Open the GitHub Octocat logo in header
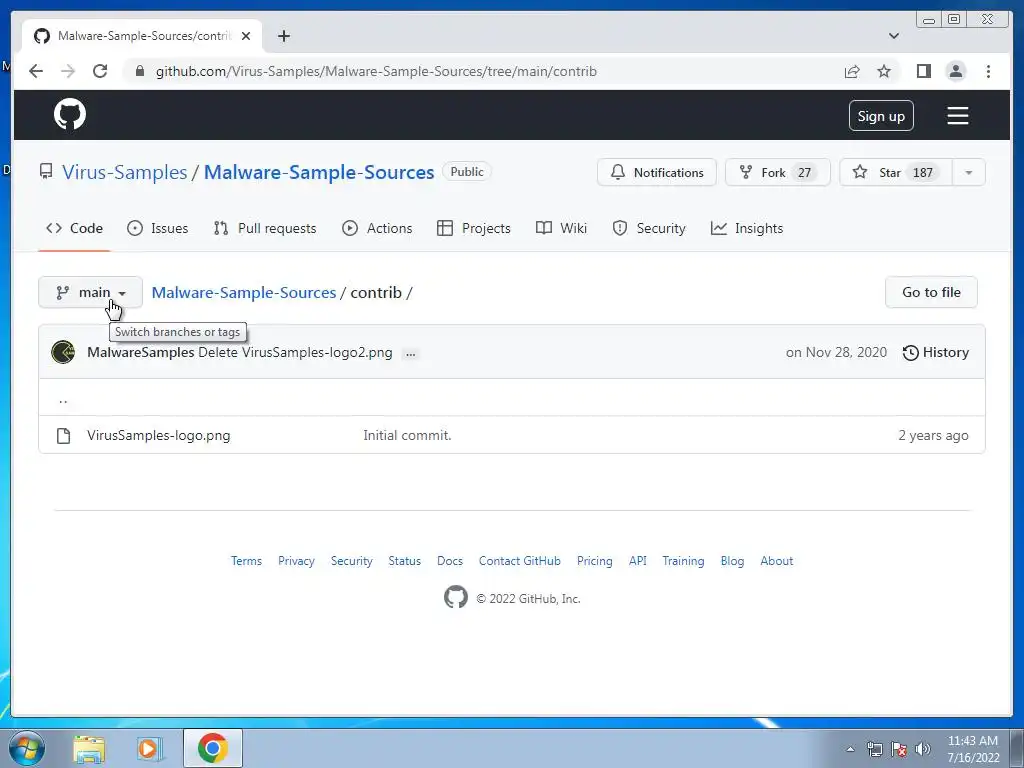Viewport: 1024px width, 768px height. click(70, 115)
